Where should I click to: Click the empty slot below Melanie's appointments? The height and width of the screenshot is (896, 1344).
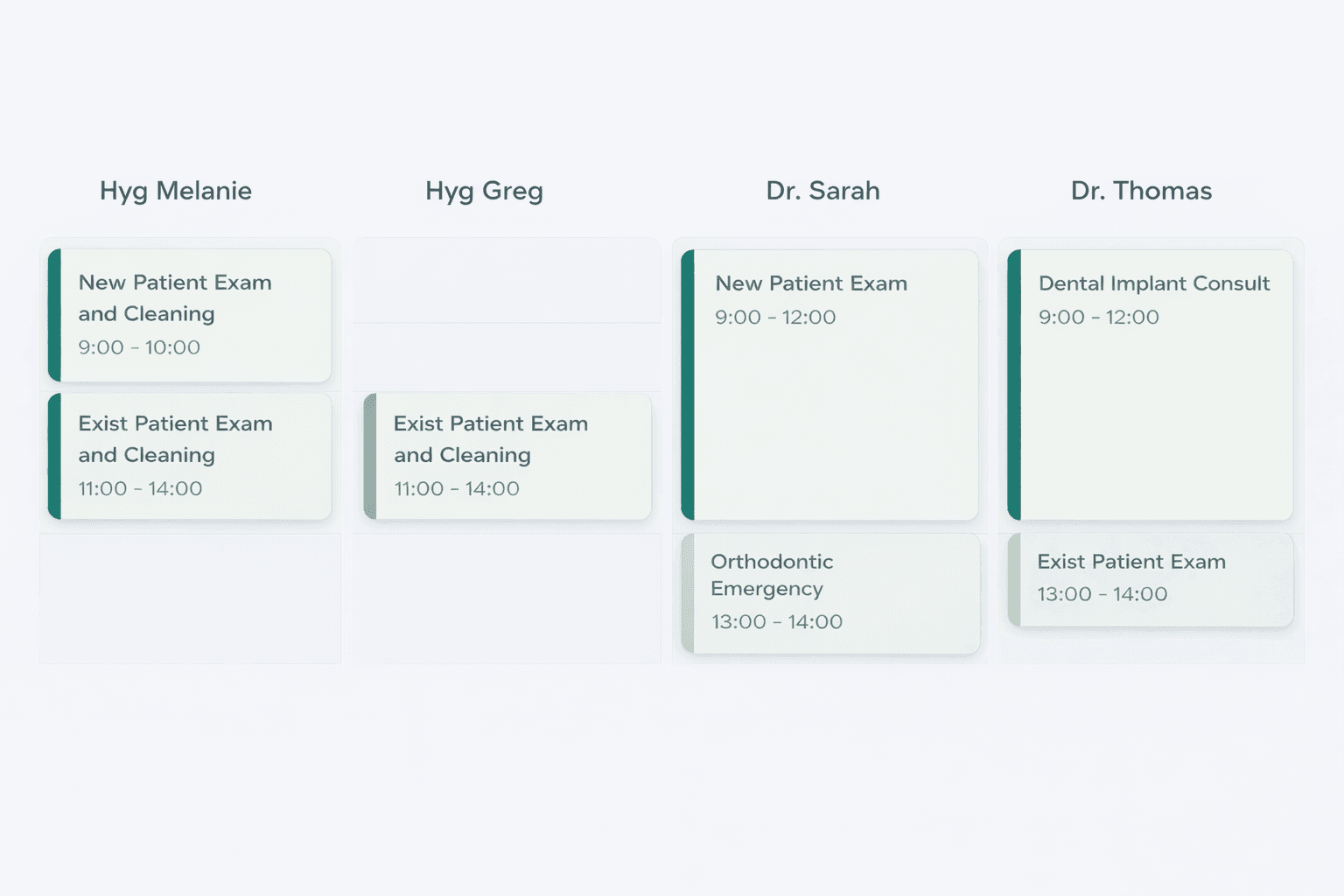click(190, 598)
